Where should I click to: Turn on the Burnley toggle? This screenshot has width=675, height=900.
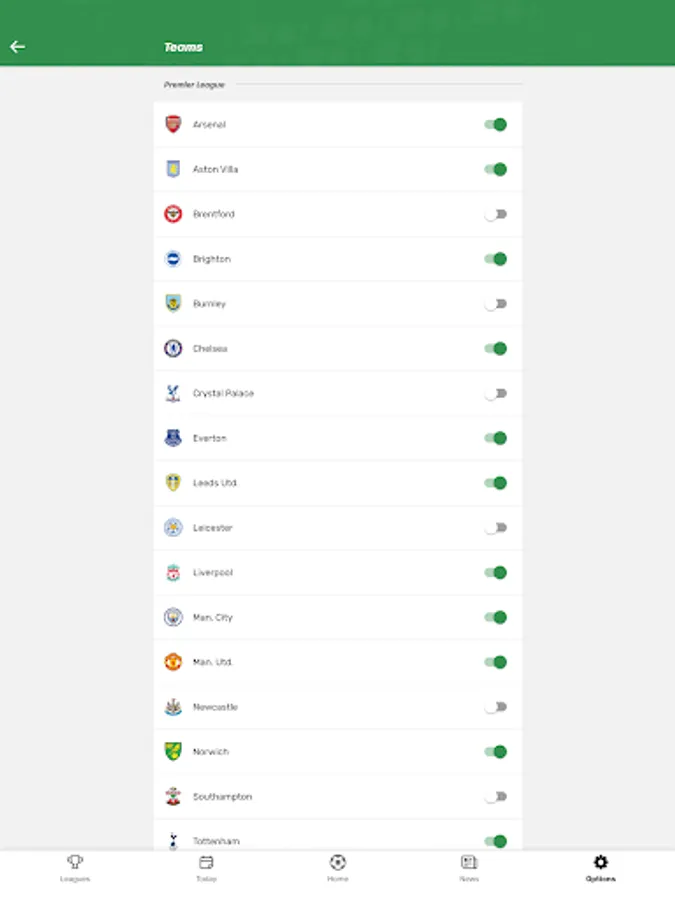[x=496, y=303]
